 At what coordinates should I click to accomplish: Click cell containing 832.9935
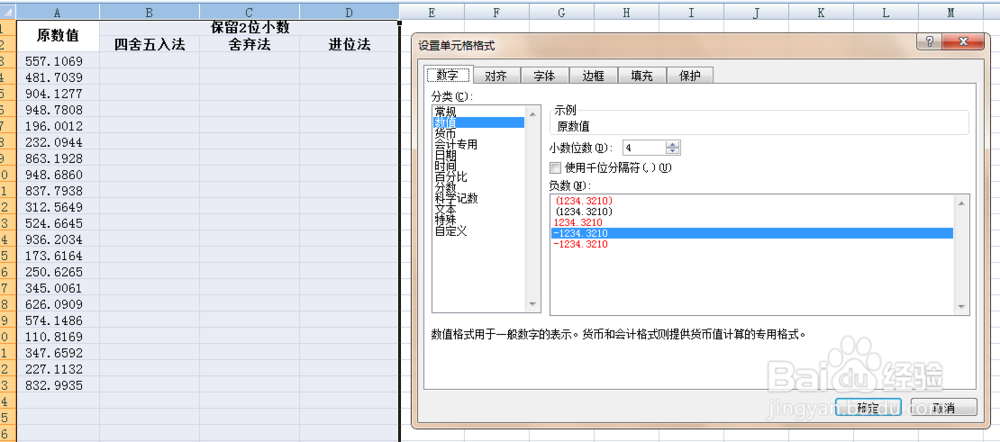[x=58, y=385]
